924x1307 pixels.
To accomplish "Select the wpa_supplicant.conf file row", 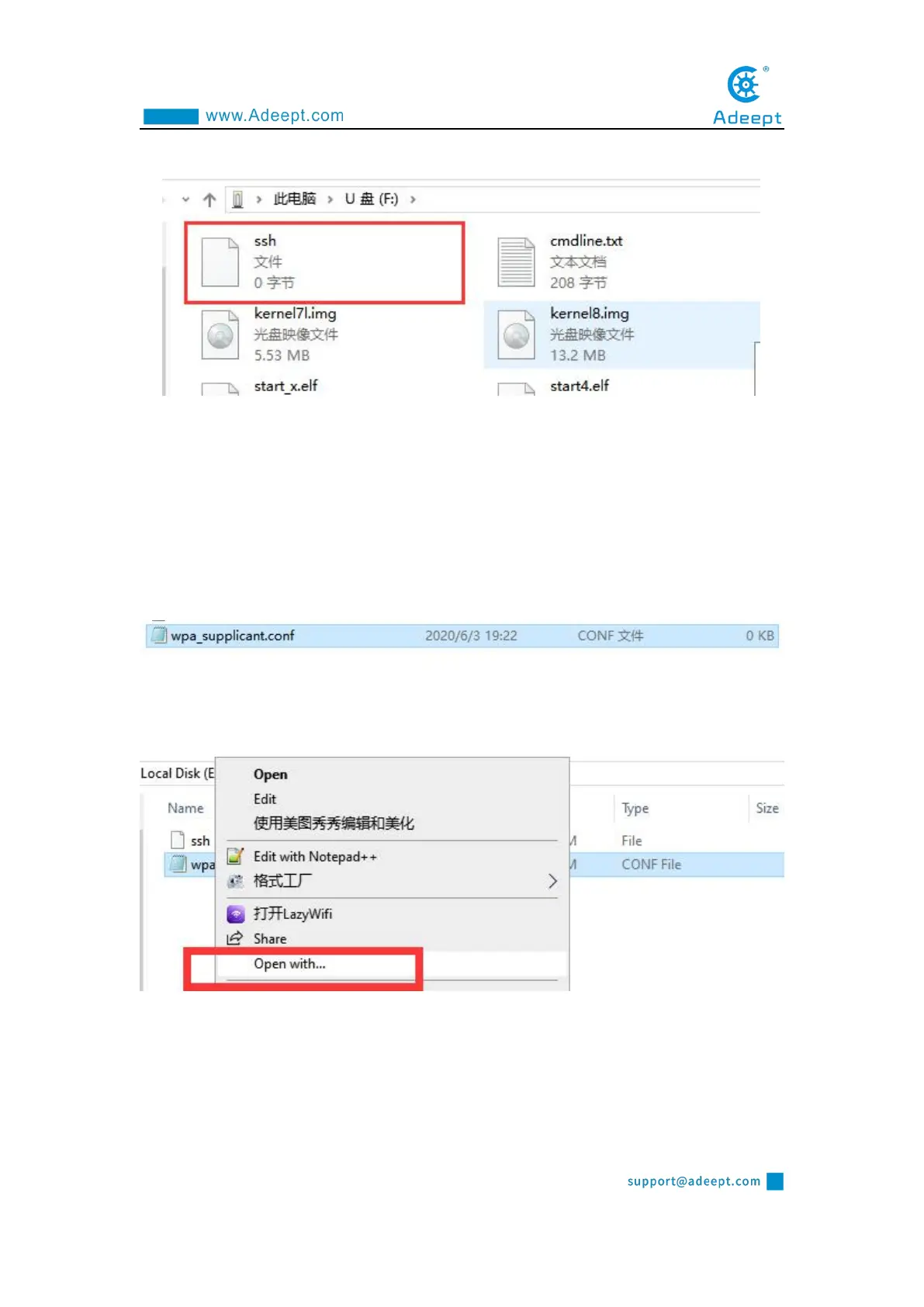I will pos(462,636).
